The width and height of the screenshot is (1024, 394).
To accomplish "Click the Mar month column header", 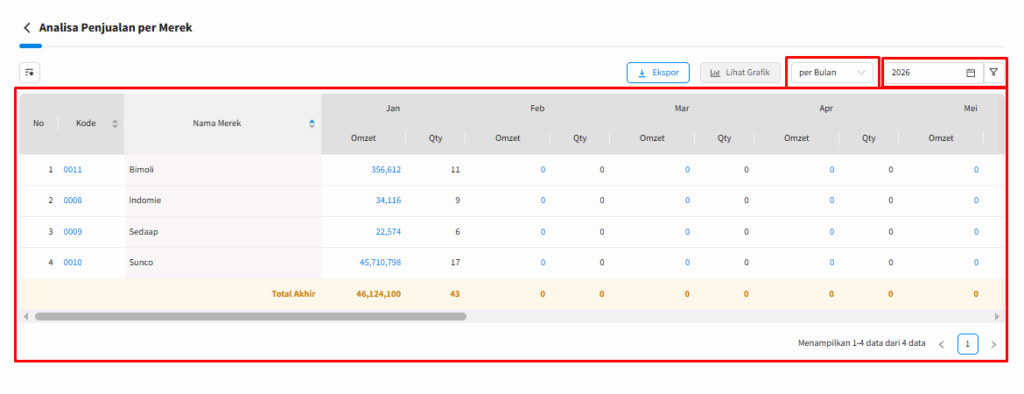I will click(x=682, y=108).
